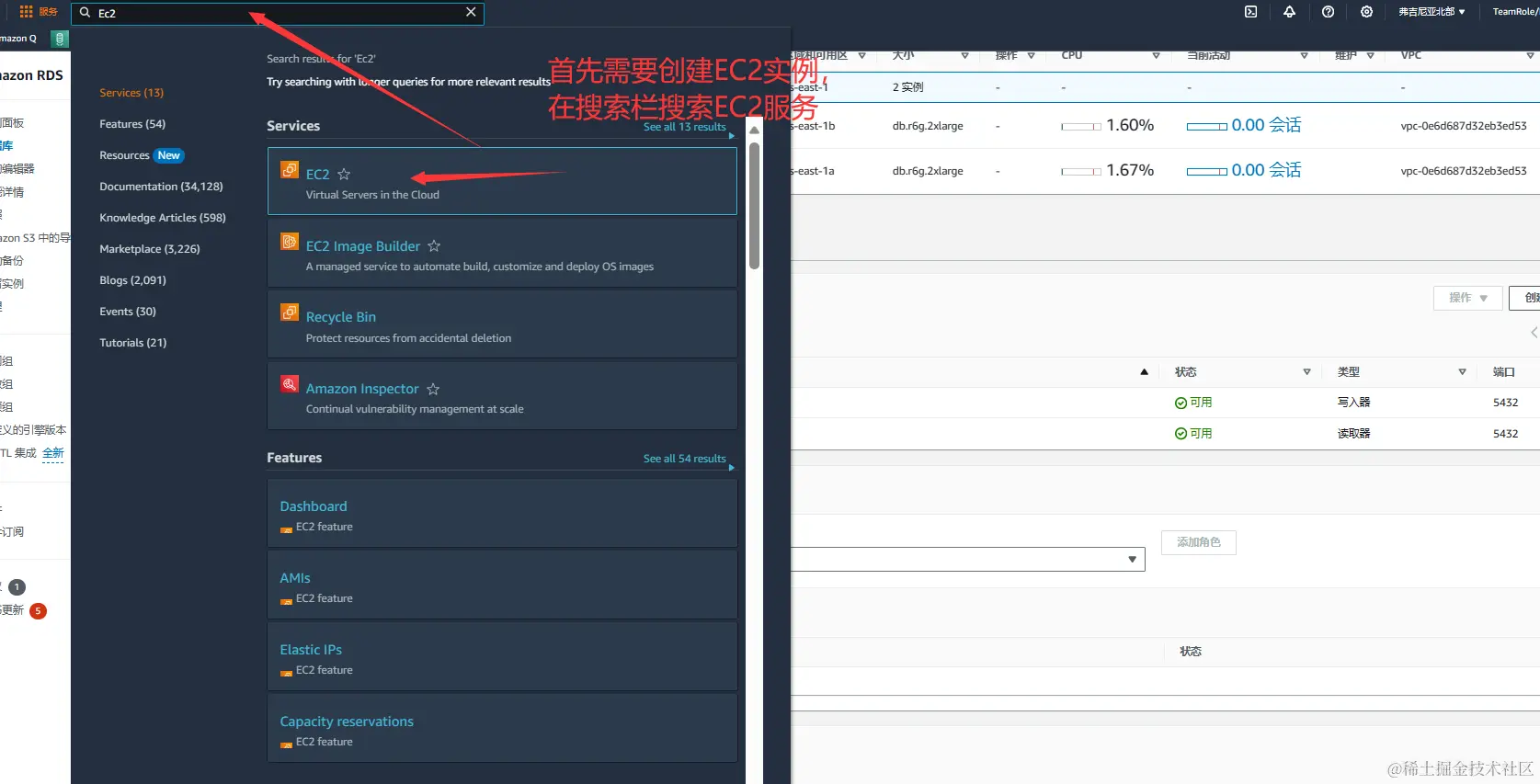Click the 1.67% CPU usage bar
This screenshot has height=784, width=1540.
1081,172
